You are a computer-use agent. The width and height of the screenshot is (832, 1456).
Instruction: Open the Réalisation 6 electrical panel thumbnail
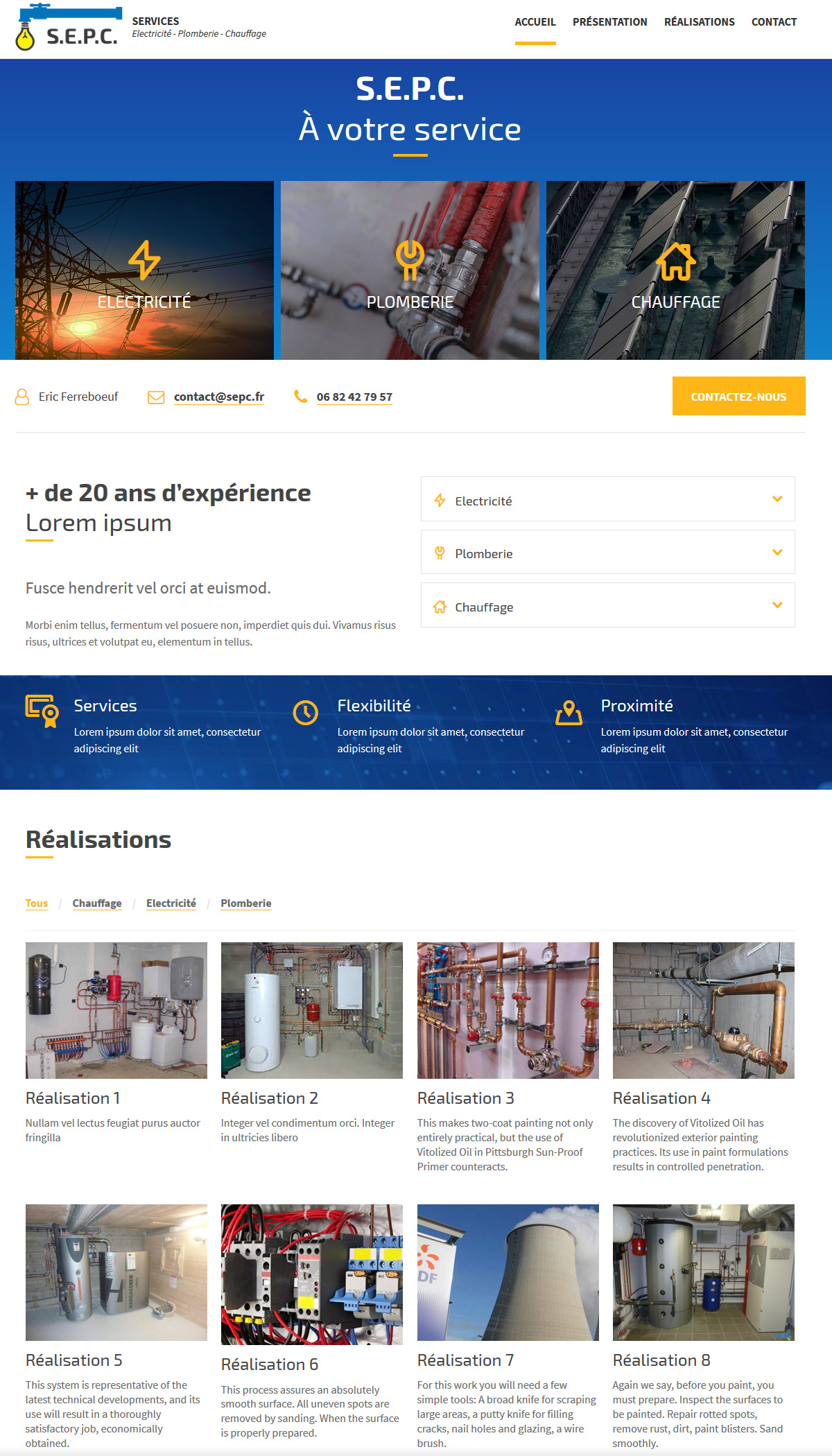[x=311, y=1274]
